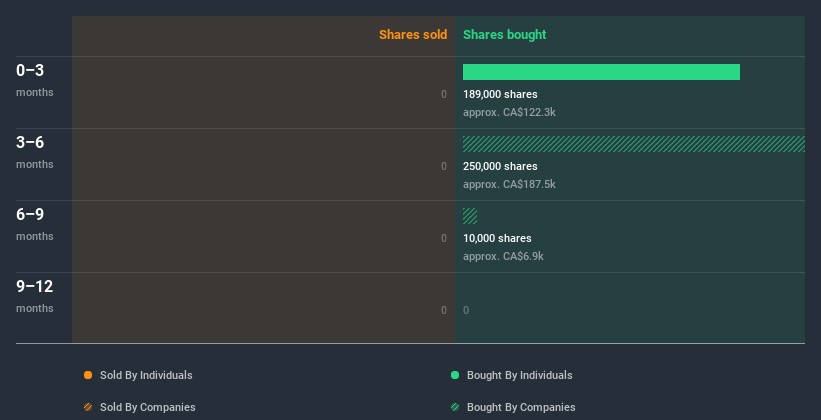The width and height of the screenshot is (821, 420).
Task: Select the Sold By Companies legend label
Action: pyautogui.click(x=148, y=407)
